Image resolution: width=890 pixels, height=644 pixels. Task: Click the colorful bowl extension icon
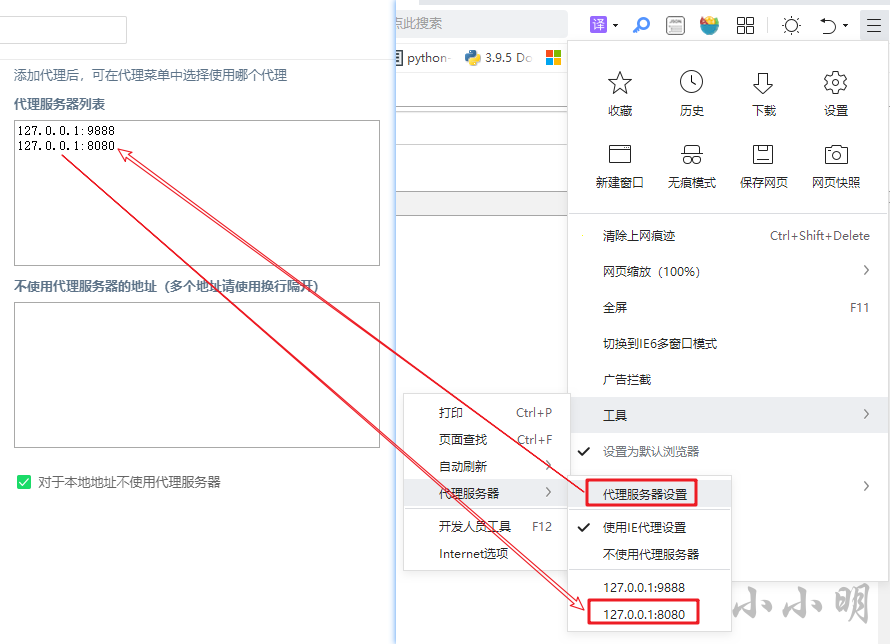[x=709, y=25]
